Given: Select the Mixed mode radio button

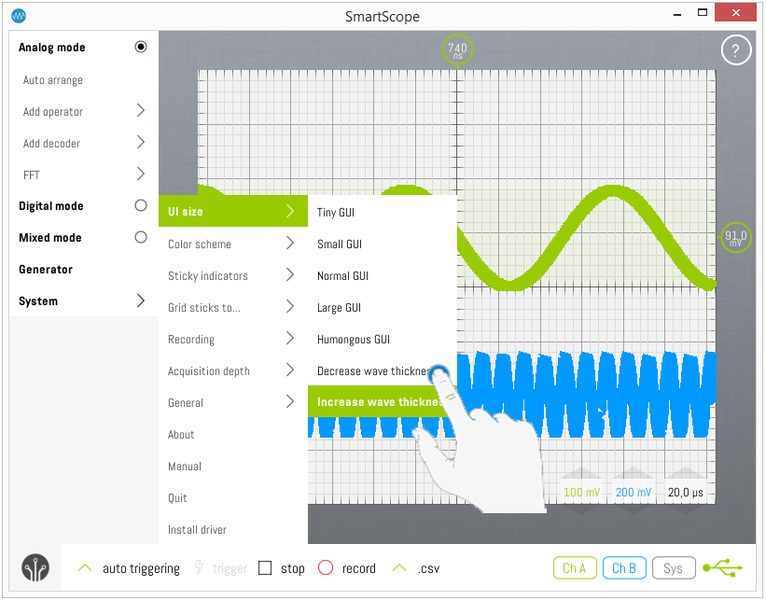Looking at the screenshot, I should [140, 238].
